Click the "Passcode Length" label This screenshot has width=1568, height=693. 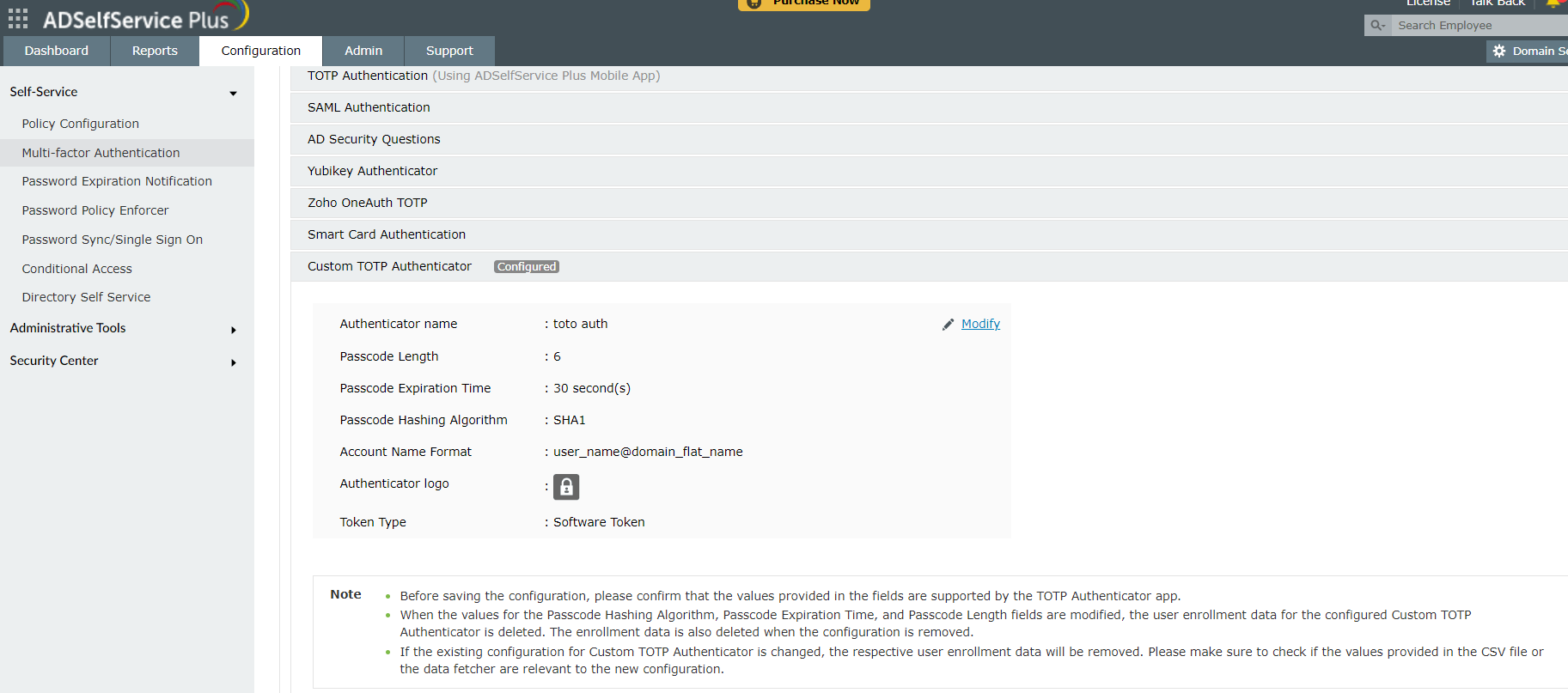click(389, 356)
